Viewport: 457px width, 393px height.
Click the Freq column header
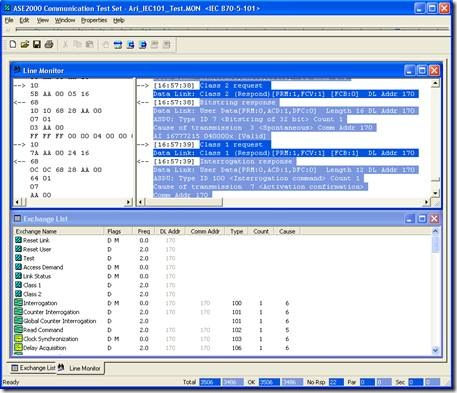(x=144, y=231)
